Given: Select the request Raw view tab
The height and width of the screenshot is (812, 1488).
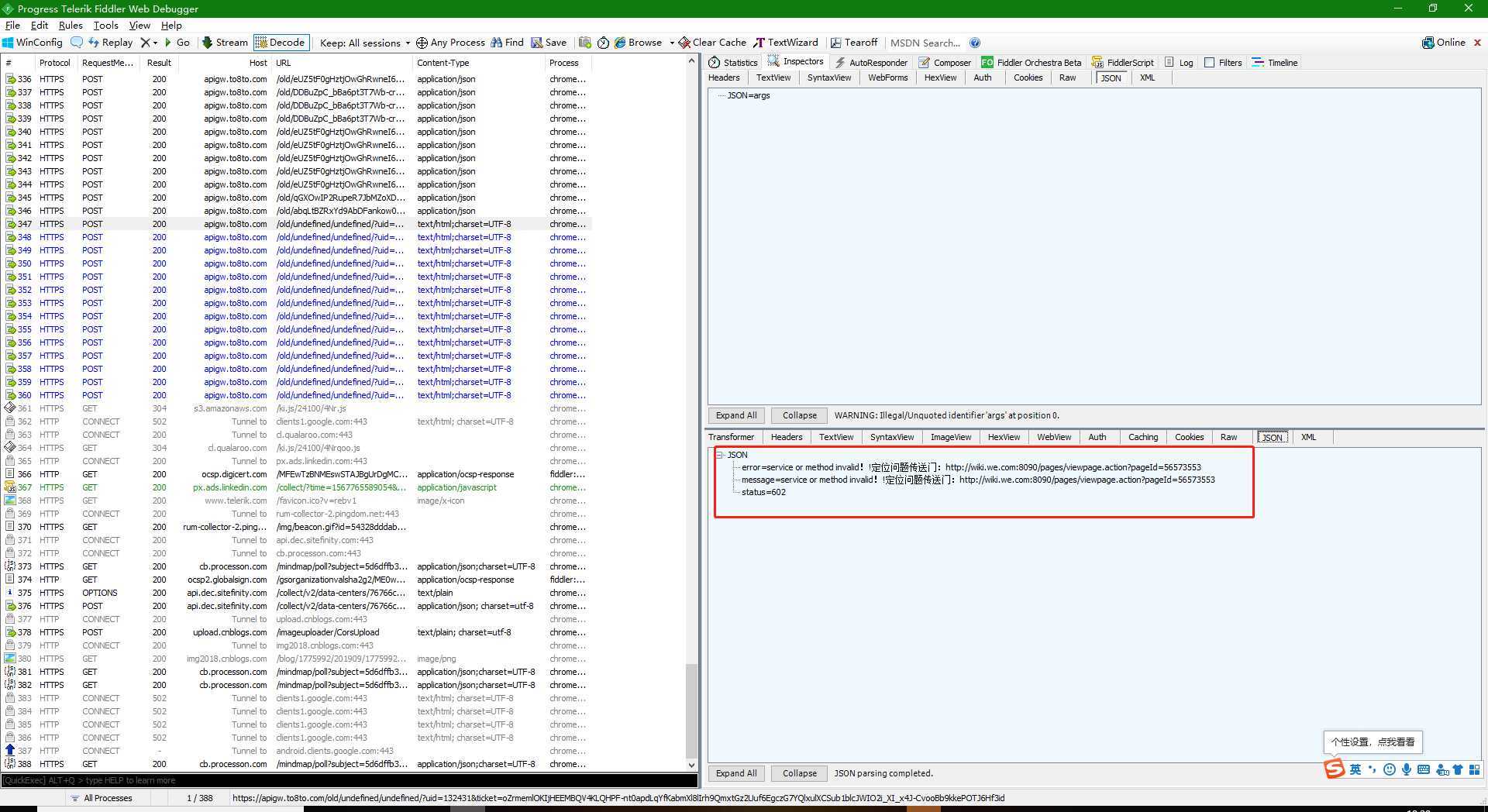Looking at the screenshot, I should [x=1067, y=77].
